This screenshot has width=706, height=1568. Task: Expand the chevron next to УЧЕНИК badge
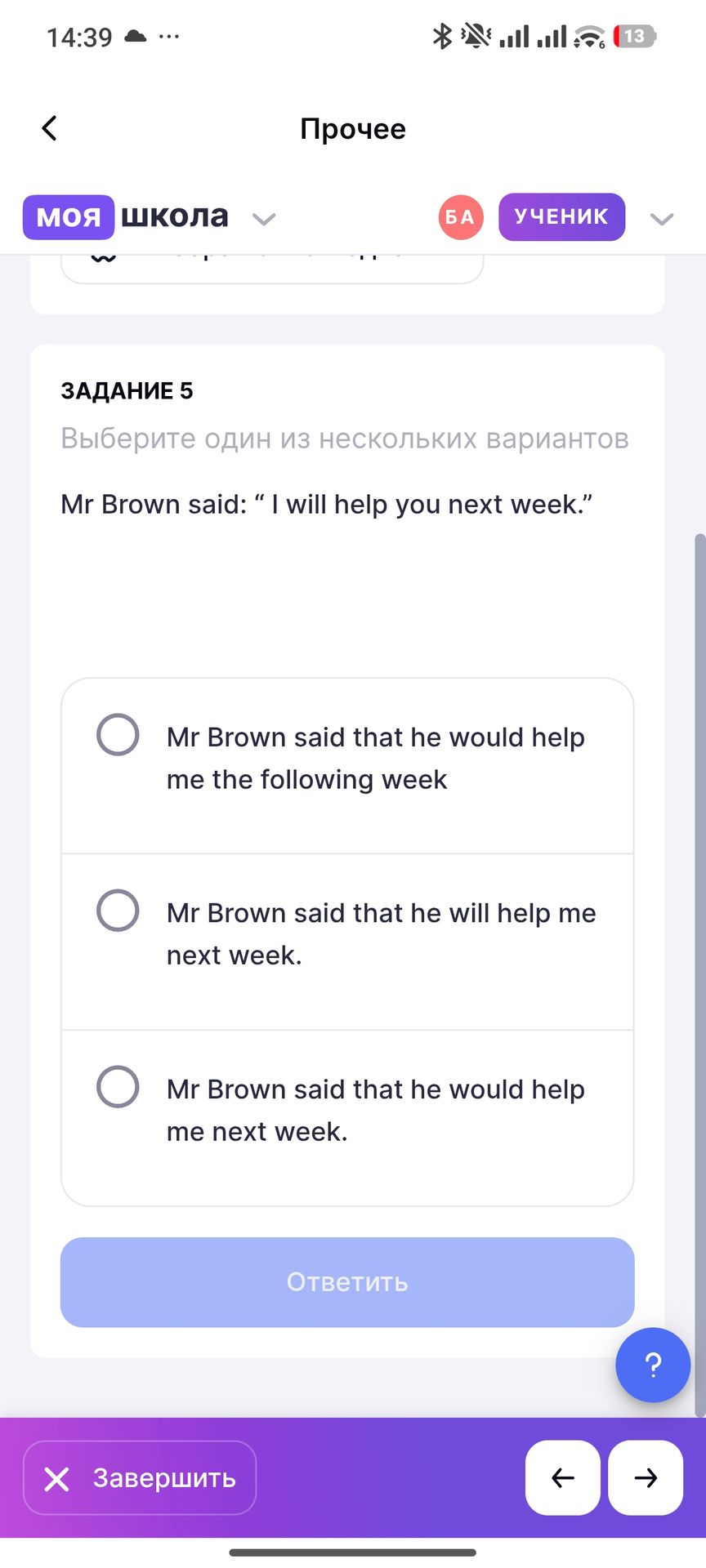(661, 219)
